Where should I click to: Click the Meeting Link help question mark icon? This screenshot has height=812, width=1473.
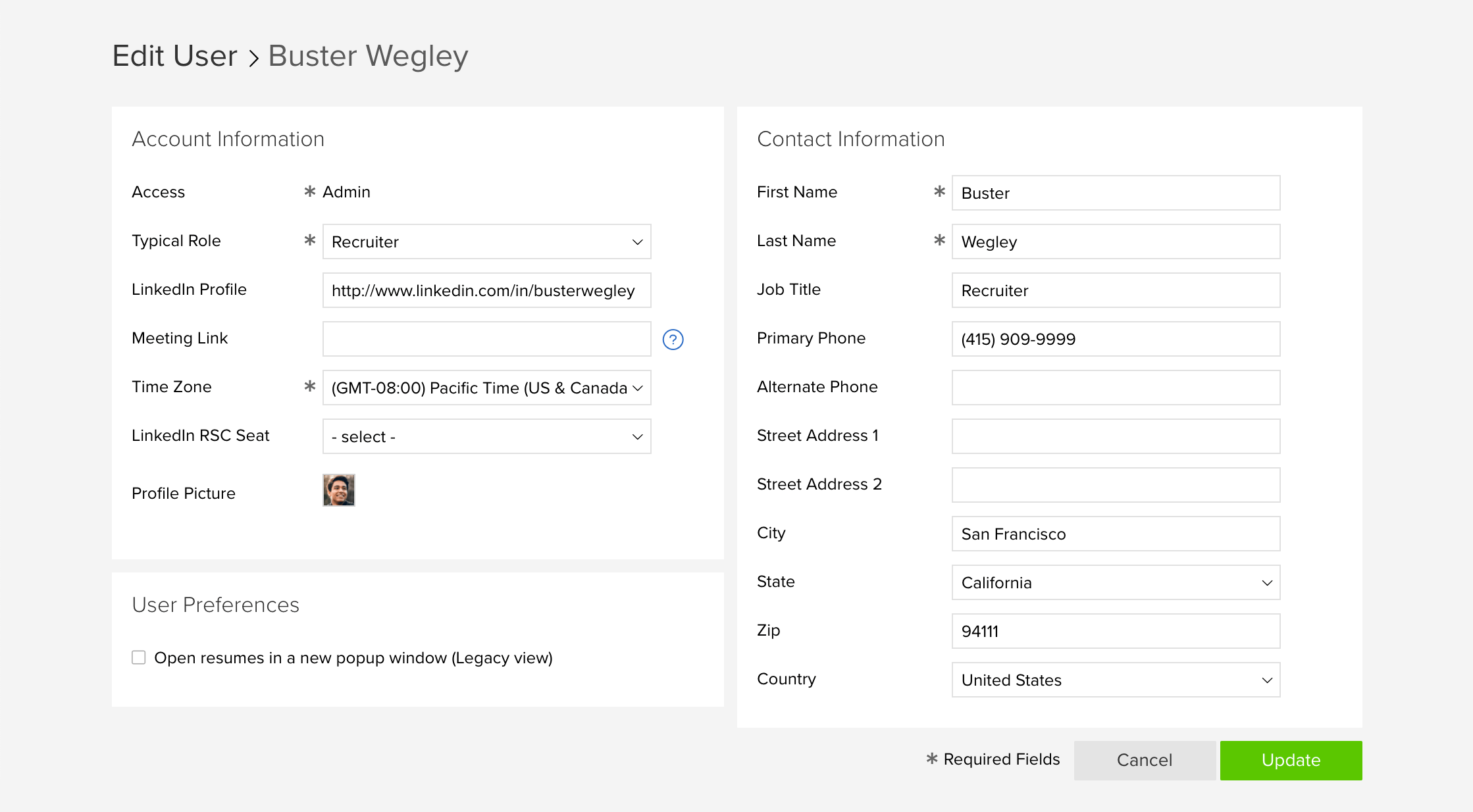point(673,340)
